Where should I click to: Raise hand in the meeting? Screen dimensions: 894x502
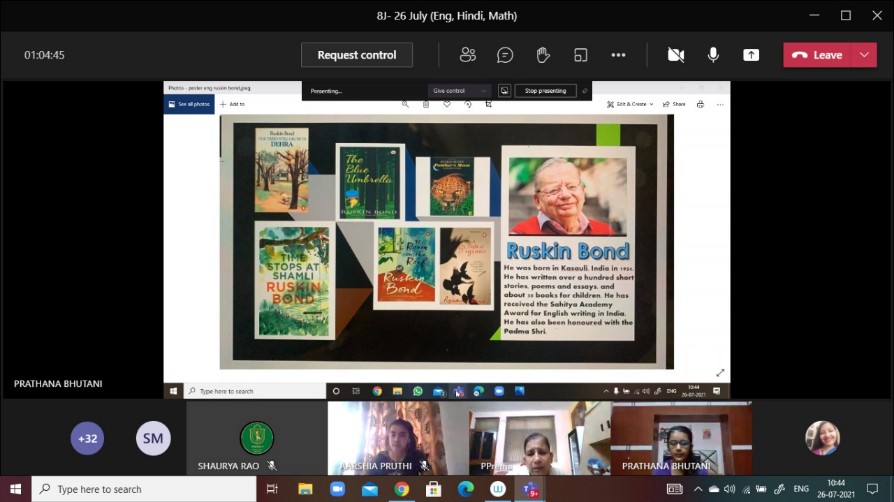tap(543, 55)
